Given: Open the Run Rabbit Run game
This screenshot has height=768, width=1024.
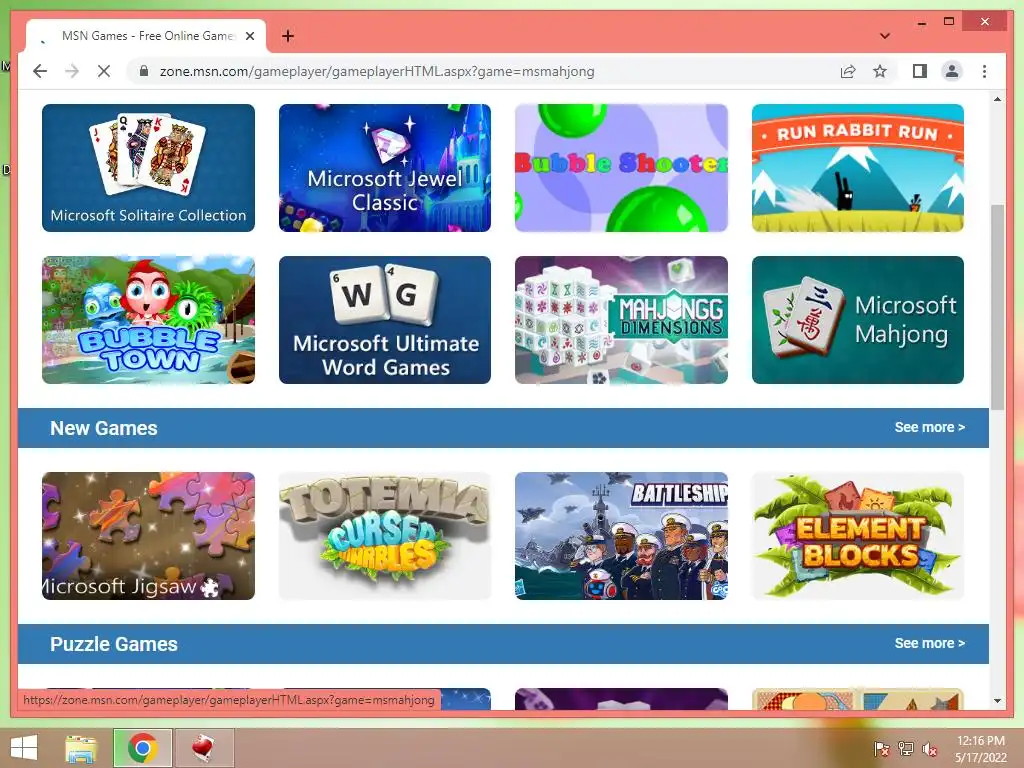Looking at the screenshot, I should [857, 168].
